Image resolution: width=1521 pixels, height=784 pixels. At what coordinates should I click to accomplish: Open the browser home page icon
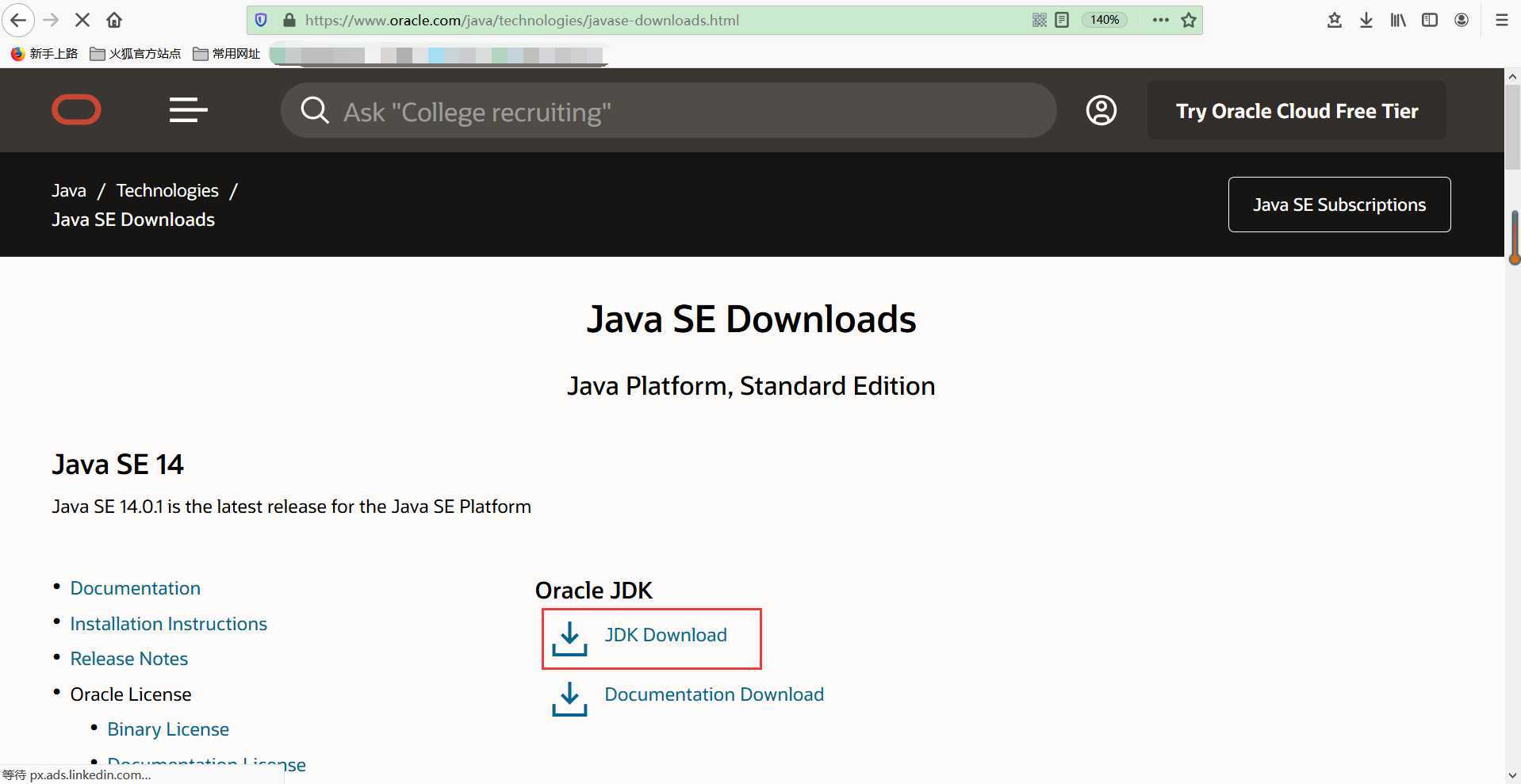click(x=114, y=20)
